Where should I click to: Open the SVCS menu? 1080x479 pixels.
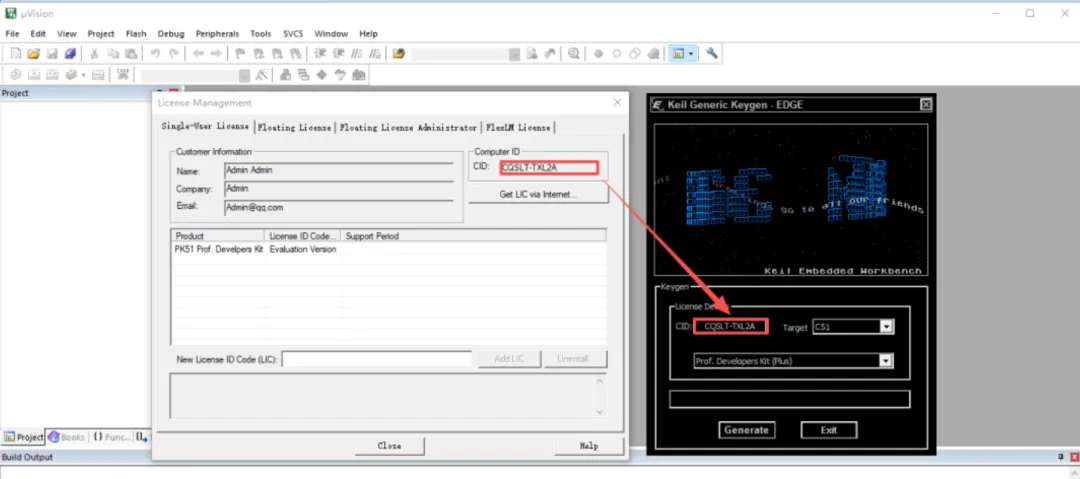(294, 33)
